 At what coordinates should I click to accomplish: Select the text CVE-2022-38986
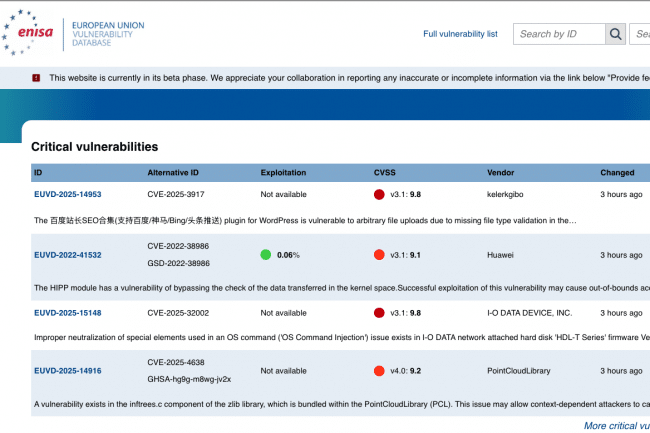click(x=178, y=246)
